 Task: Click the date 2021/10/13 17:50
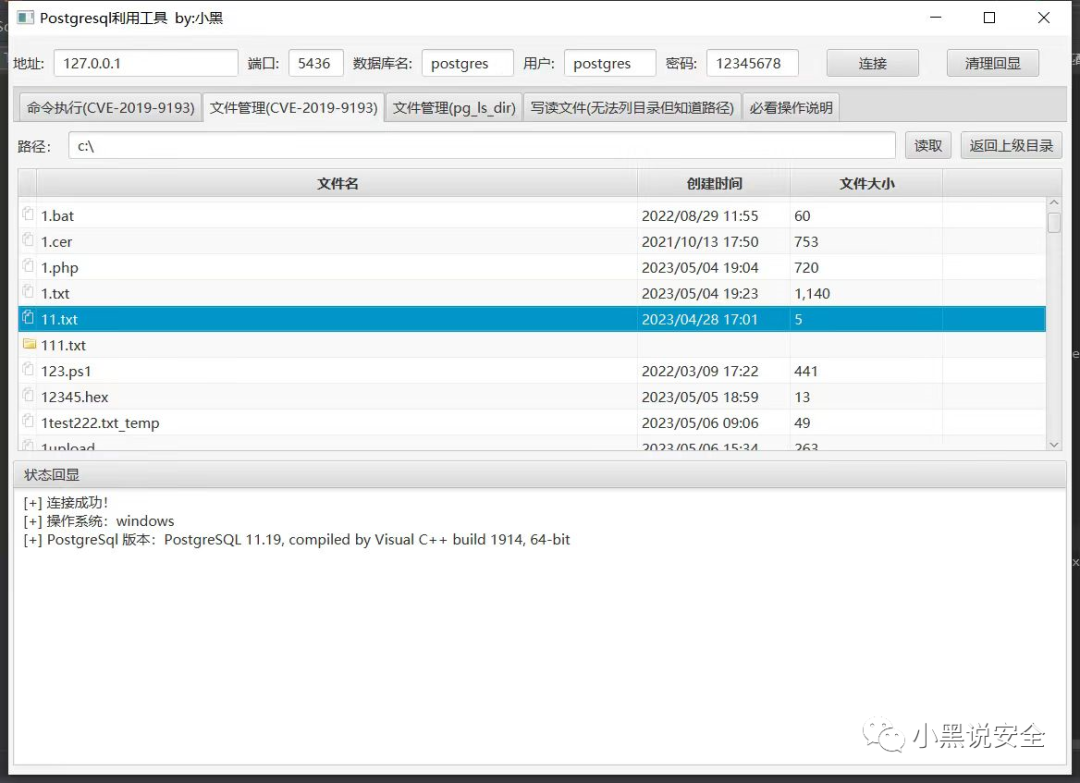tap(700, 242)
